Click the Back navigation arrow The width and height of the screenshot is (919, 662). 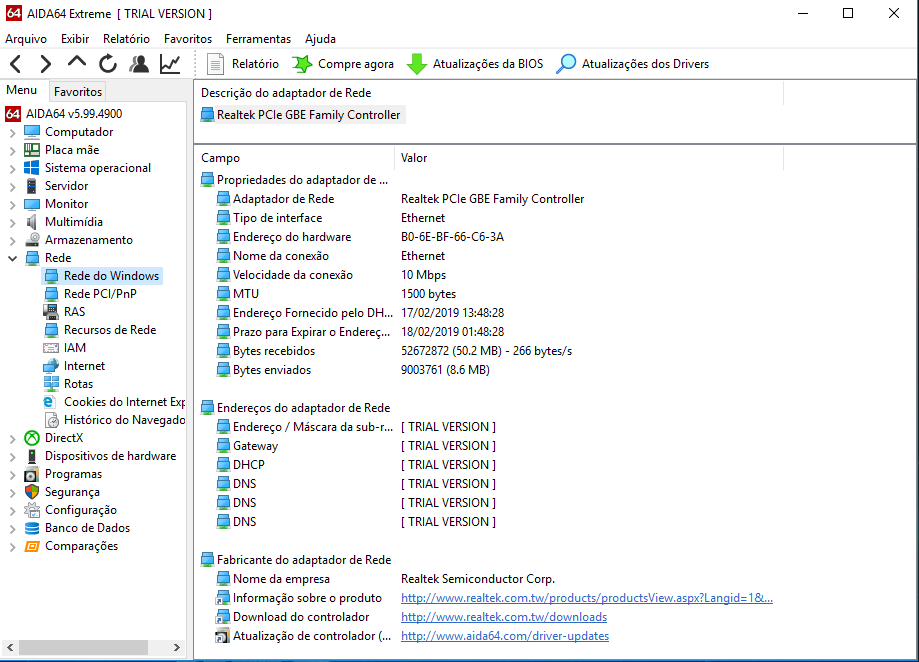tap(16, 64)
